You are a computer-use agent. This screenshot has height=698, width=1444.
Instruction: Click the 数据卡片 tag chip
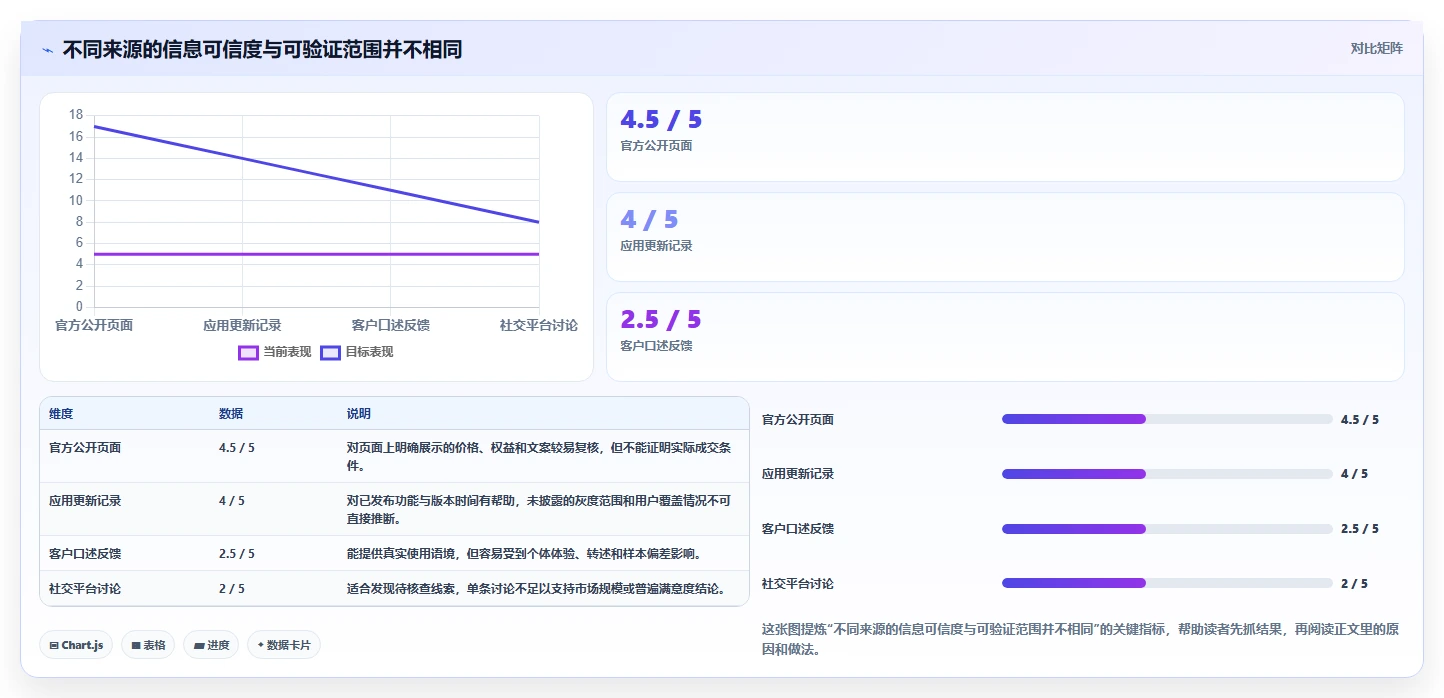click(x=284, y=645)
